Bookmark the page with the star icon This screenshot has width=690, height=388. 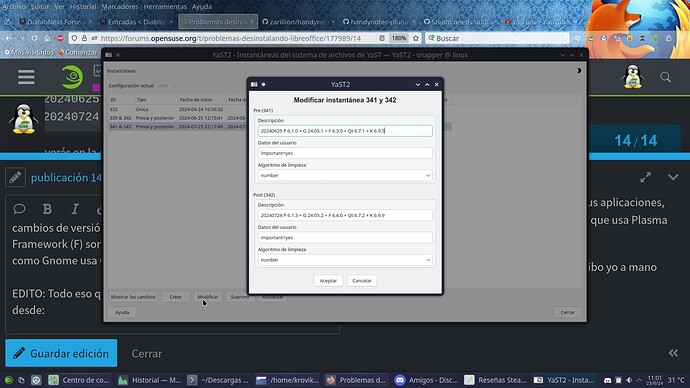(x=415, y=38)
